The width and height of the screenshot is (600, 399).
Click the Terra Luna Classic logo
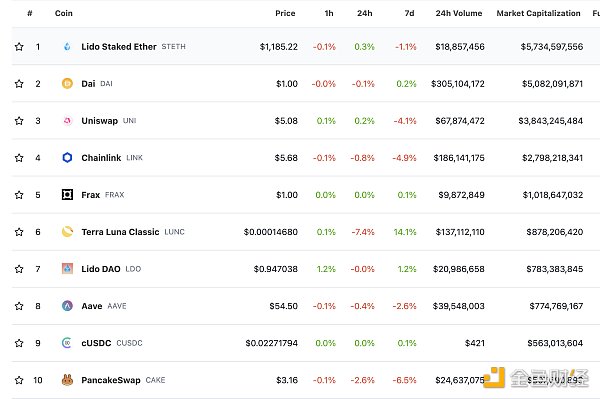(x=67, y=232)
